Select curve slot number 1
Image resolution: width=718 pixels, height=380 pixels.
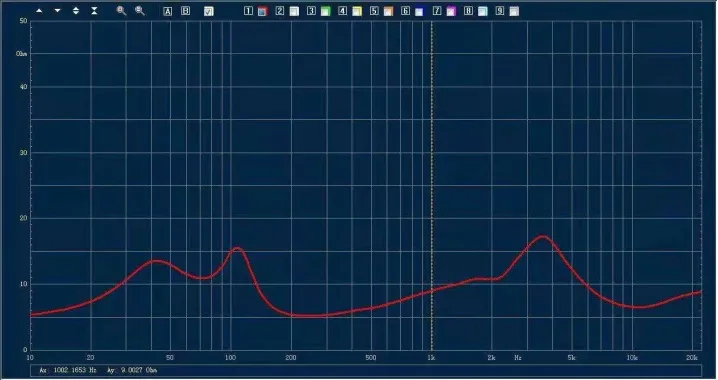click(x=248, y=11)
